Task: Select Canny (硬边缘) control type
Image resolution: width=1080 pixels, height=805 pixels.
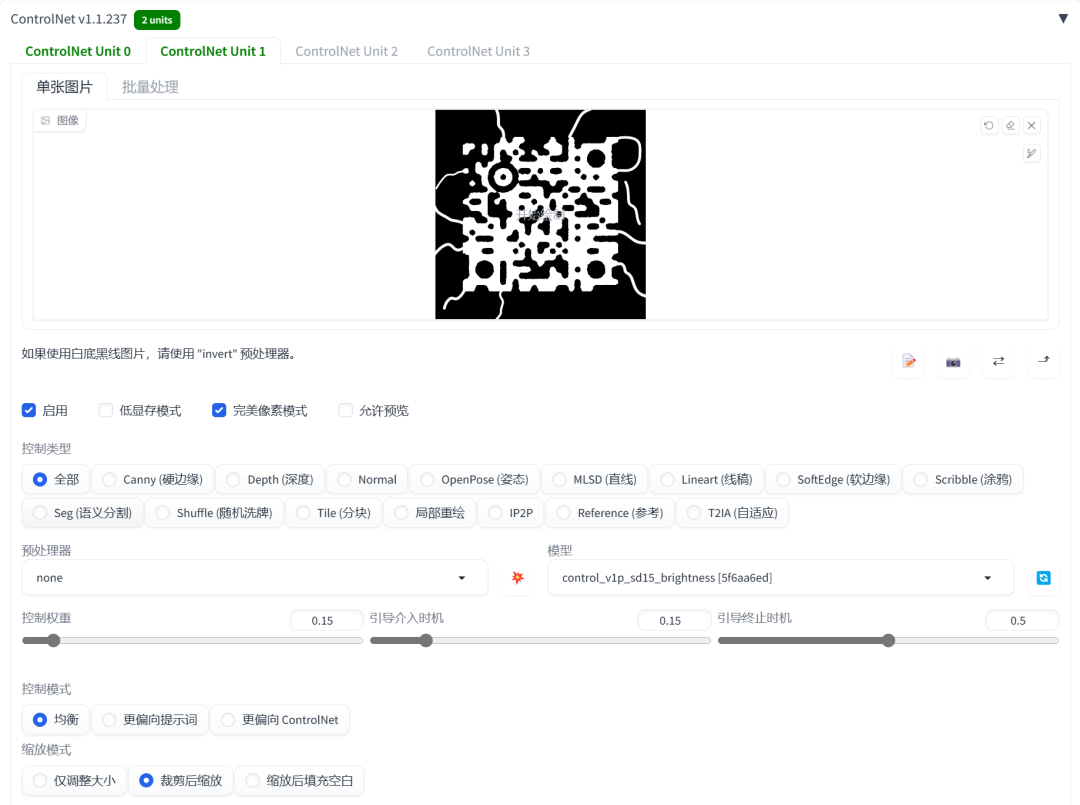Action: pyautogui.click(x=152, y=479)
